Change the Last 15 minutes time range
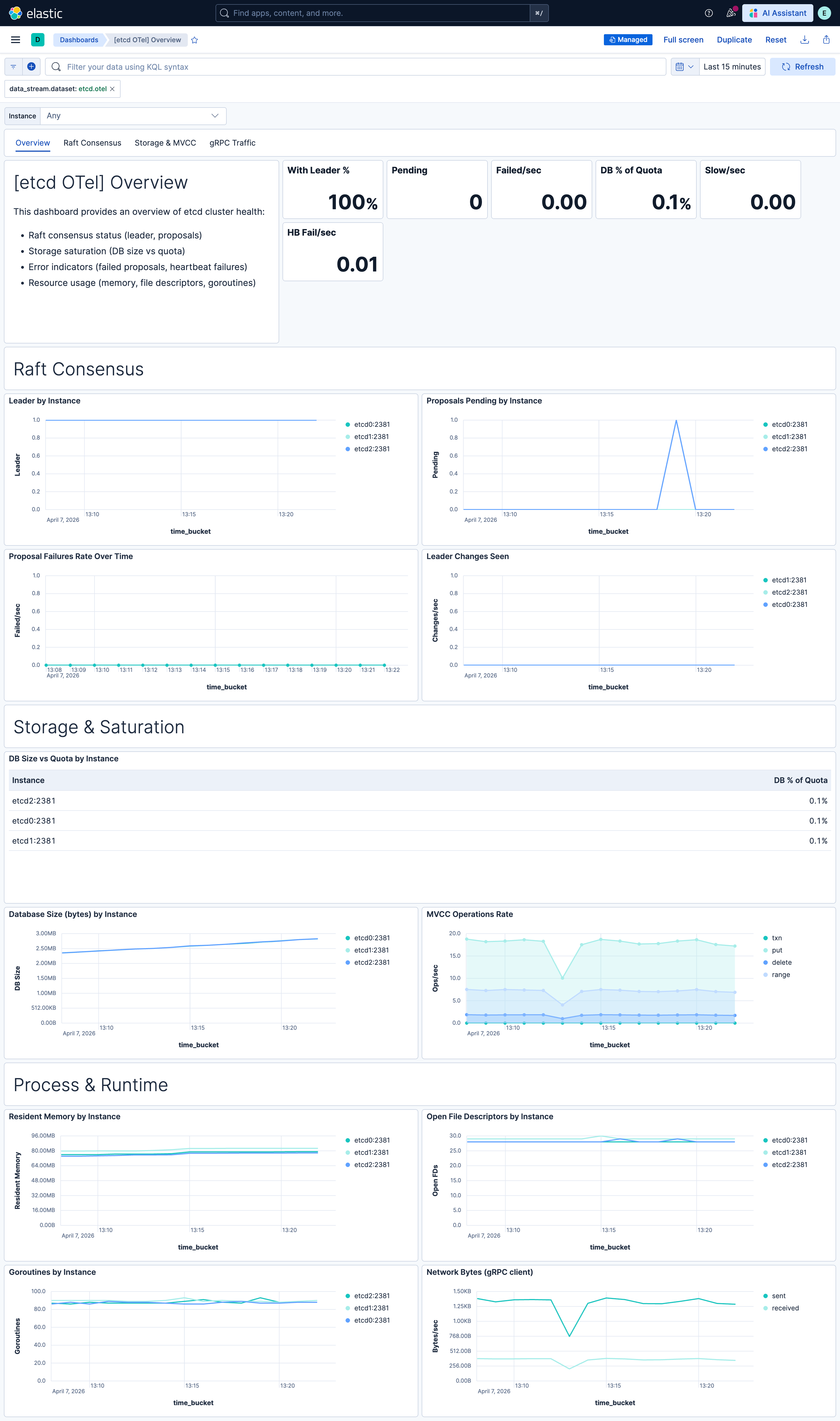 coord(732,66)
